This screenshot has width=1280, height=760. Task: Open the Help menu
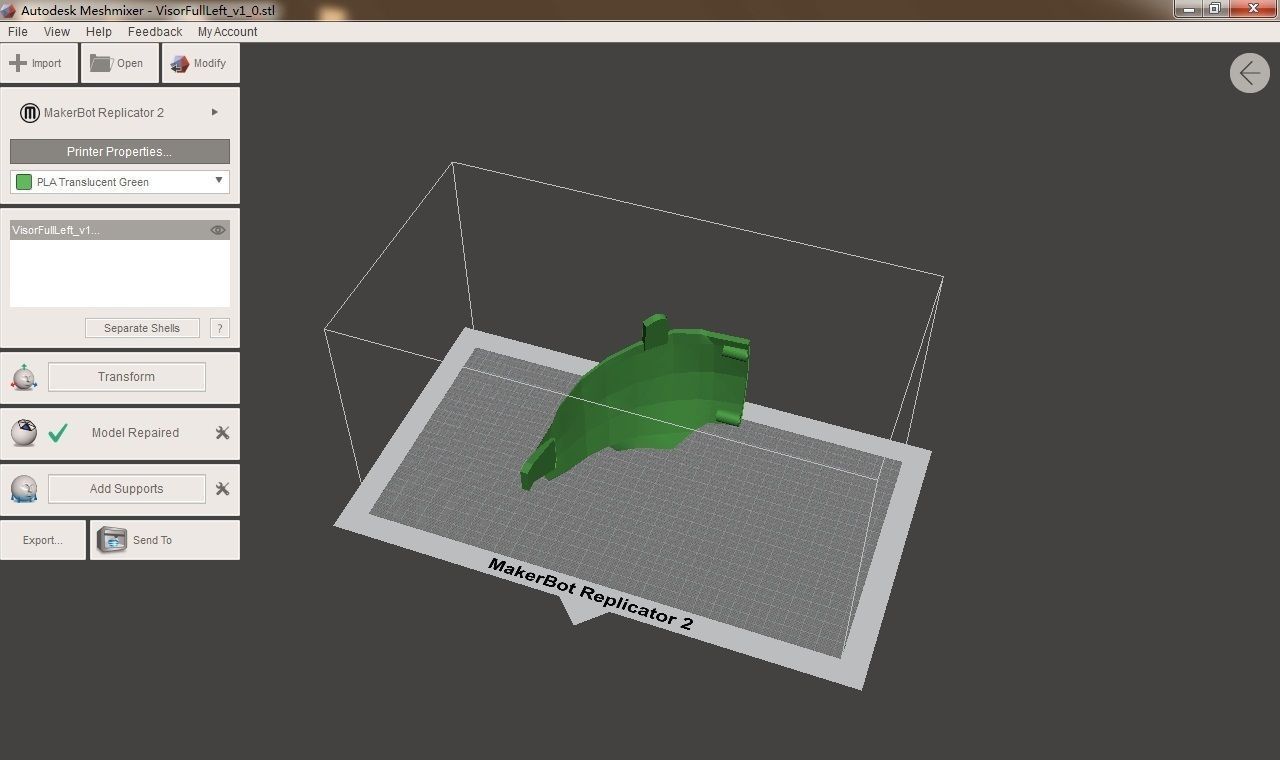99,32
